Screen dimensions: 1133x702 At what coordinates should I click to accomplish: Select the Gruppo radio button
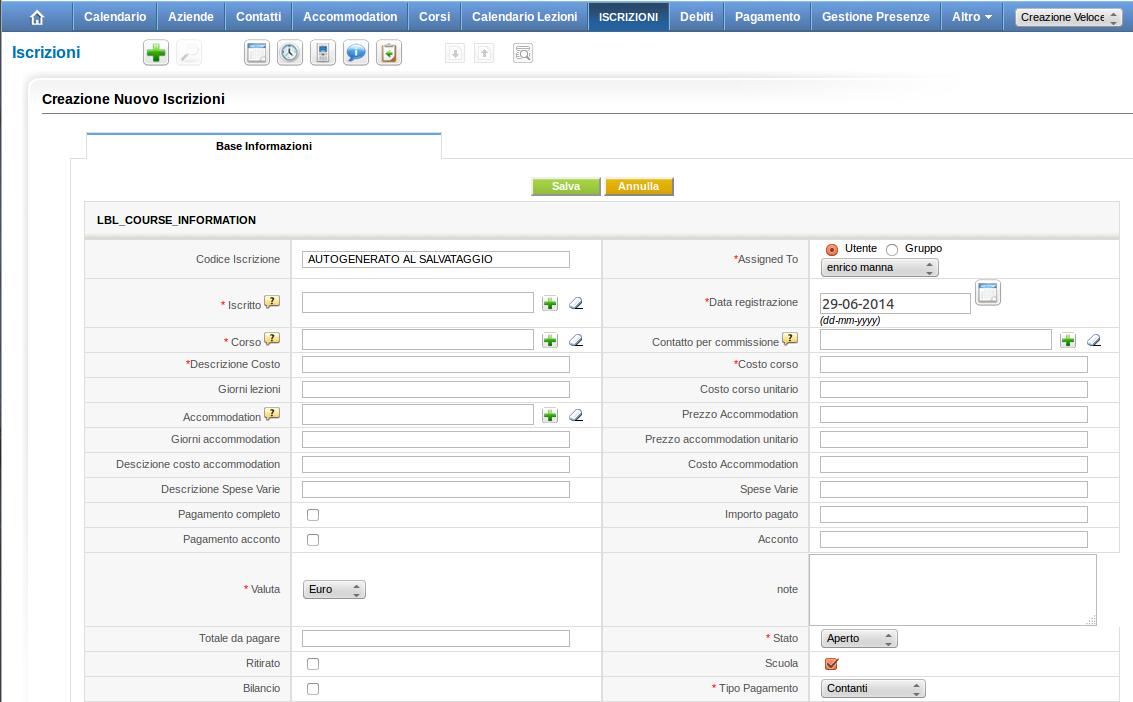[892, 249]
